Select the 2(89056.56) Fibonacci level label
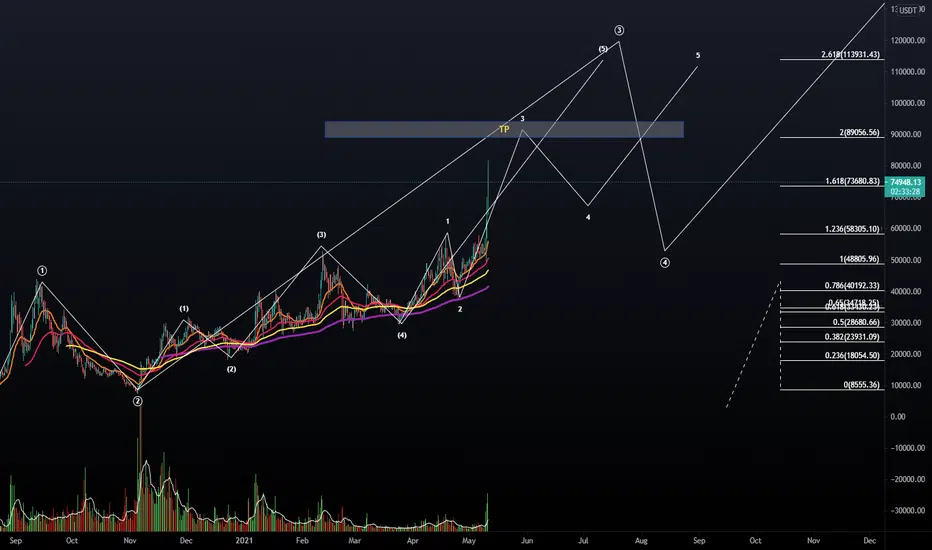932x550 pixels. (x=859, y=132)
